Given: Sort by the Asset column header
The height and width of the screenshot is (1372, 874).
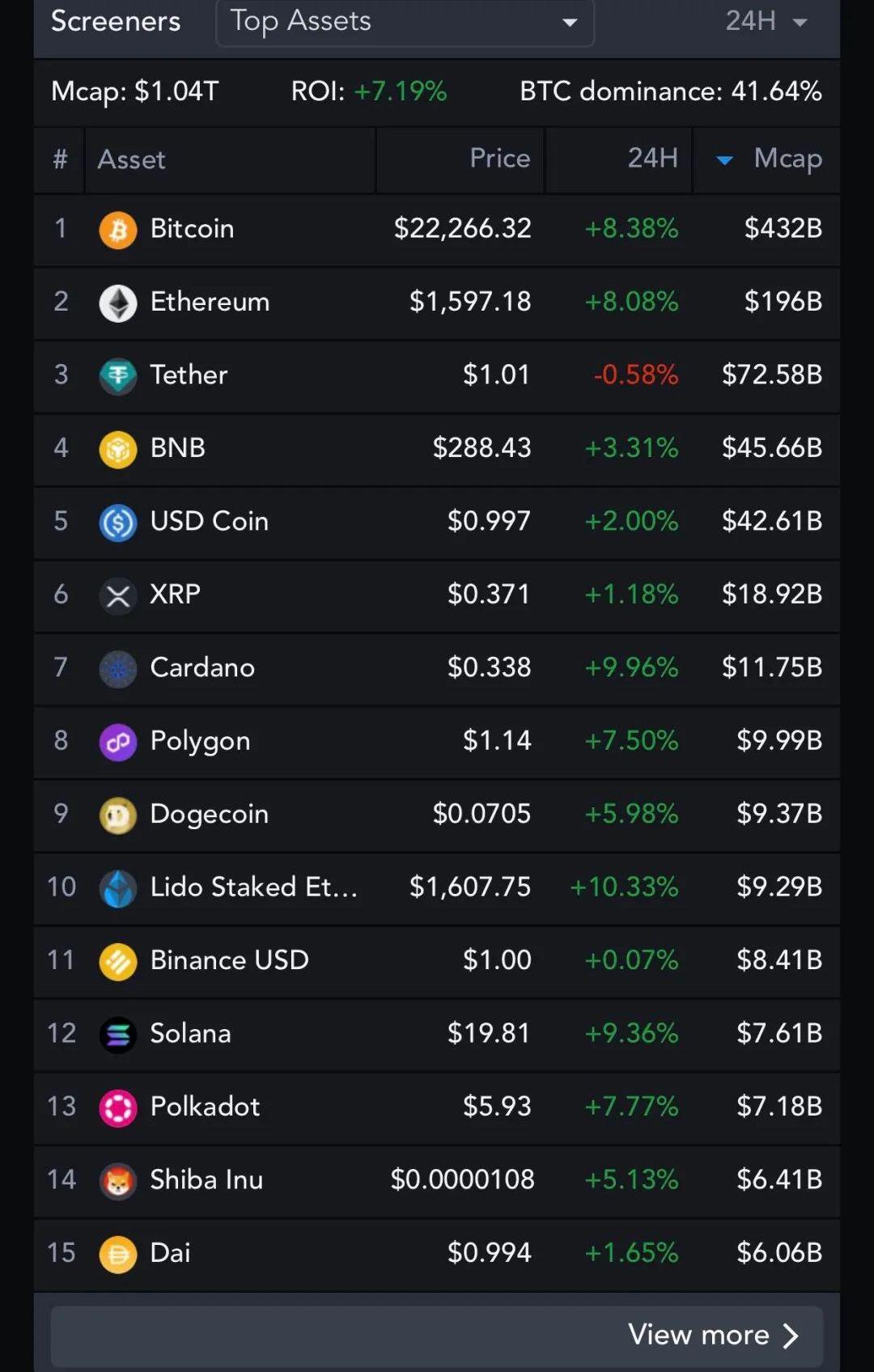Looking at the screenshot, I should pyautogui.click(x=132, y=160).
